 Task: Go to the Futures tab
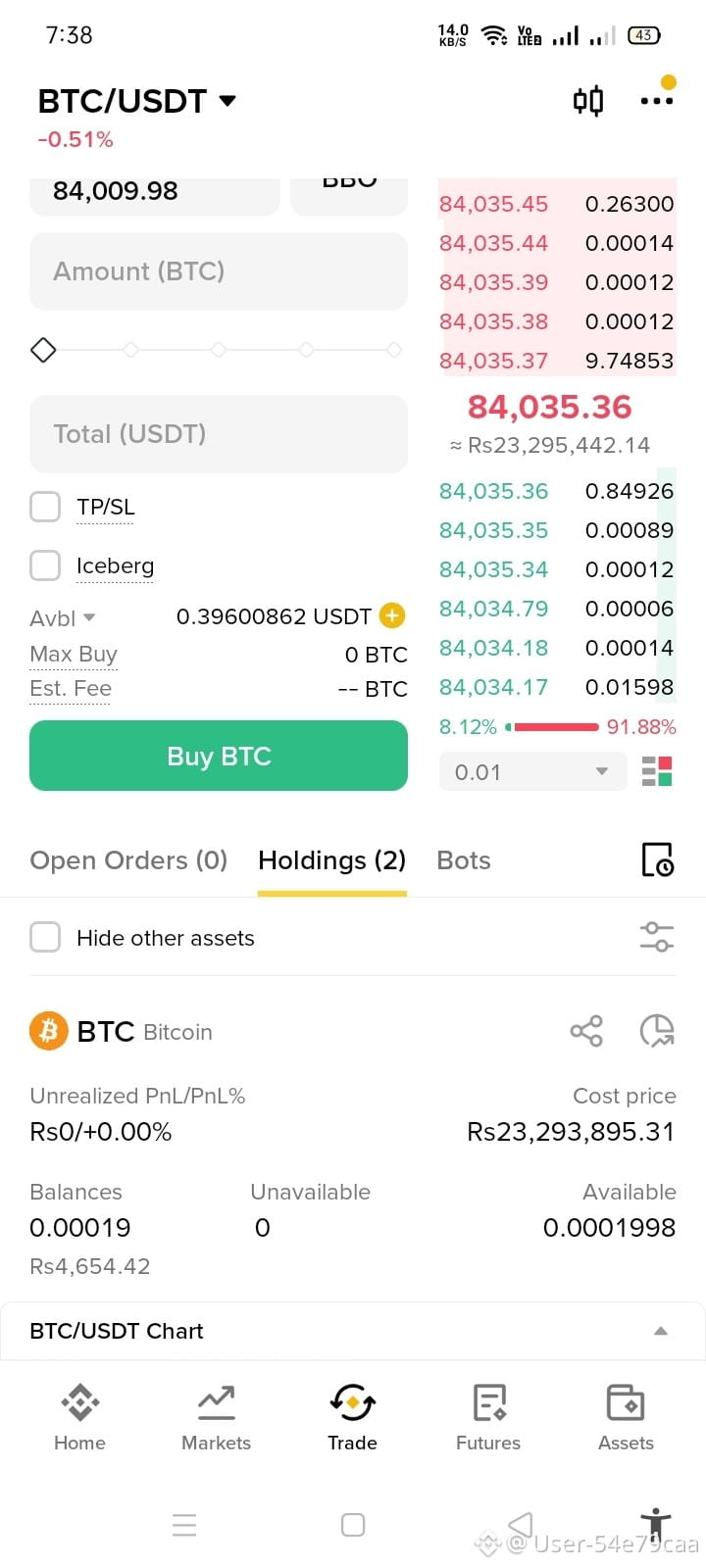(488, 1417)
